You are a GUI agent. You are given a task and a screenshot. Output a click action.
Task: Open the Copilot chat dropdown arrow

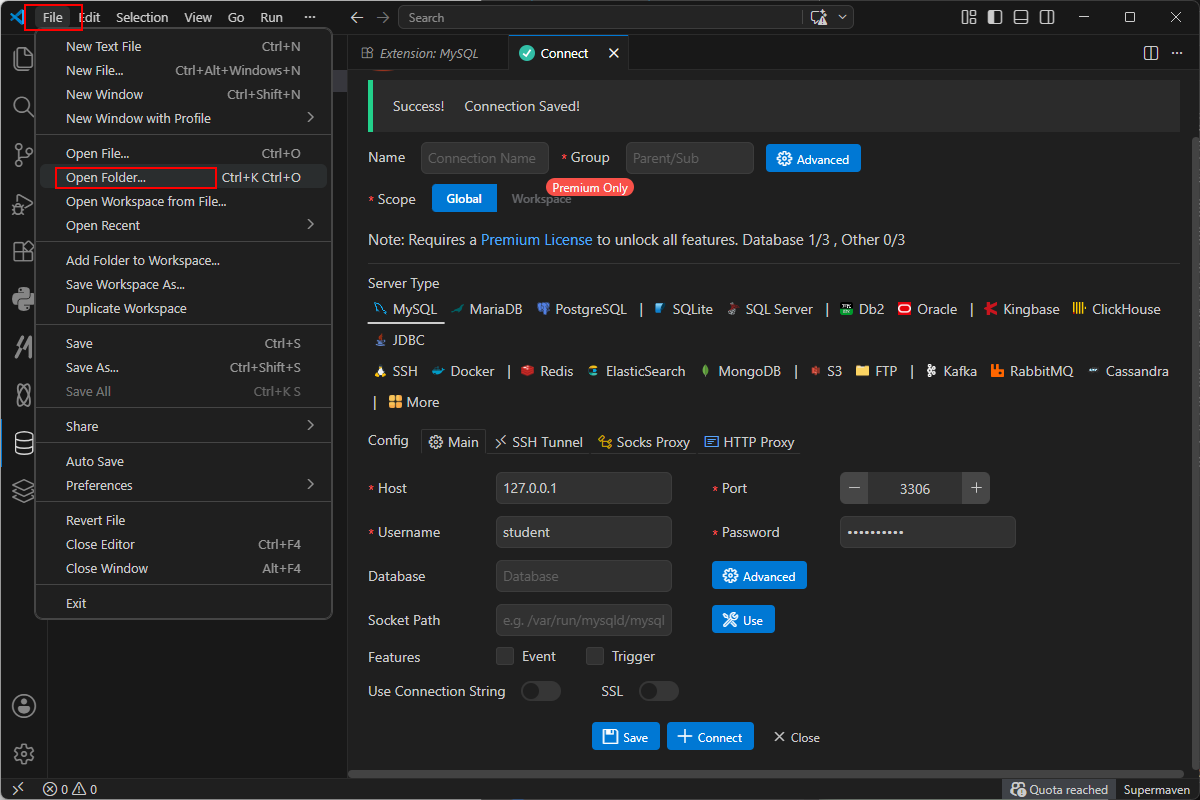pyautogui.click(x=844, y=17)
